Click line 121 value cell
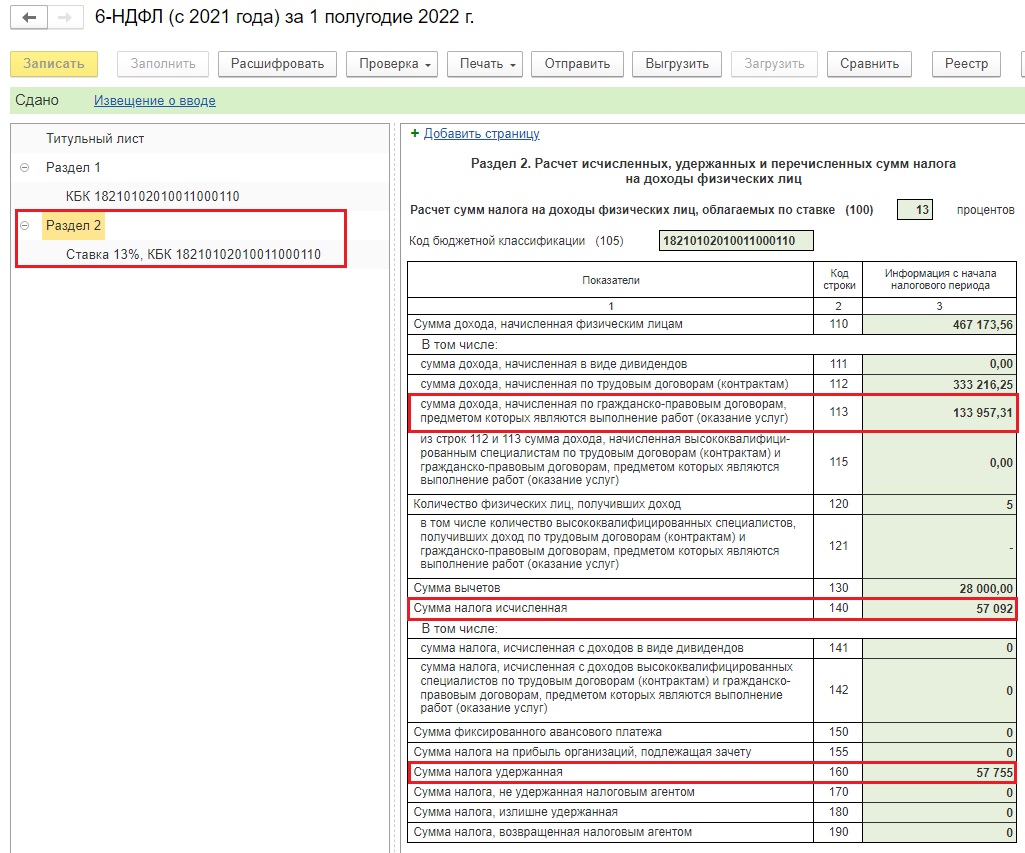This screenshot has height=853, width=1025. [939, 546]
